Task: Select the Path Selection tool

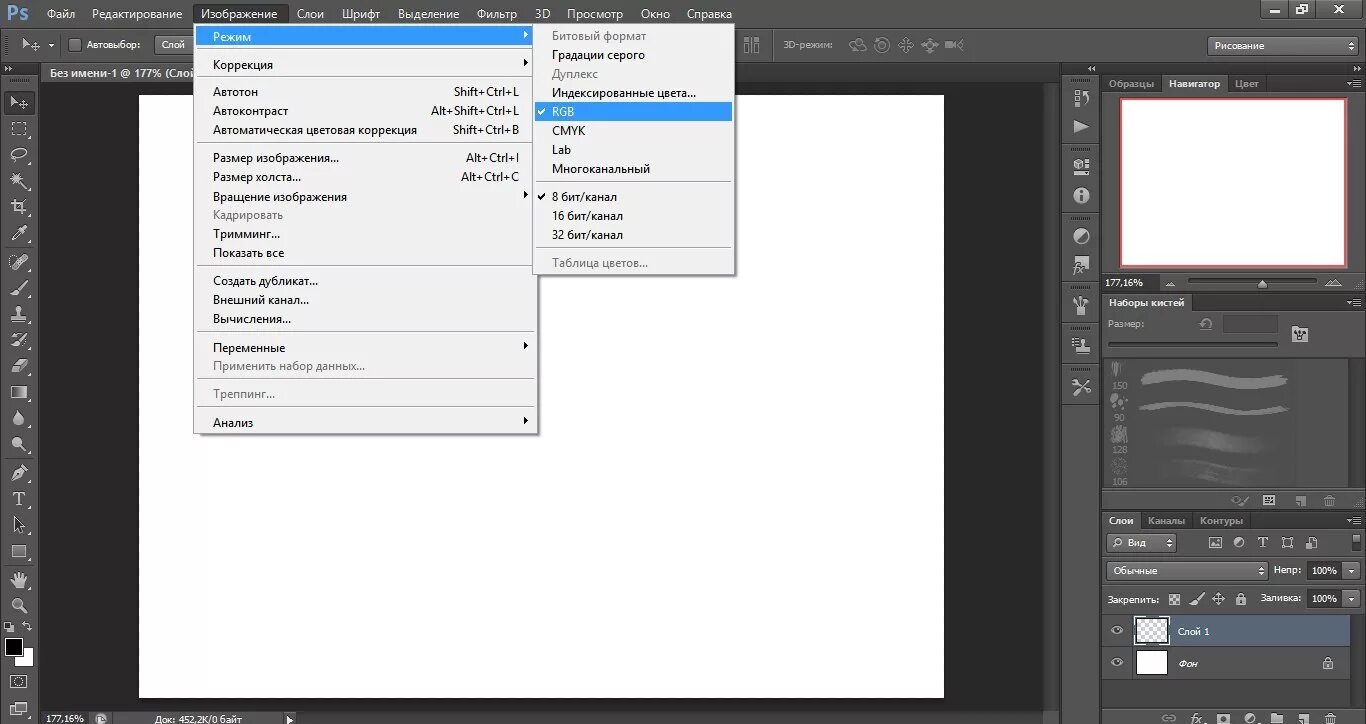Action: (19, 525)
